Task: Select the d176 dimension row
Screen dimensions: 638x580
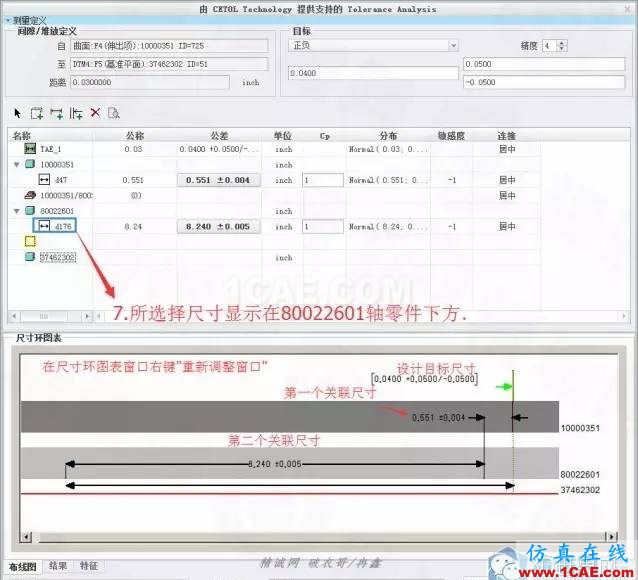Action: pyautogui.click(x=55, y=226)
